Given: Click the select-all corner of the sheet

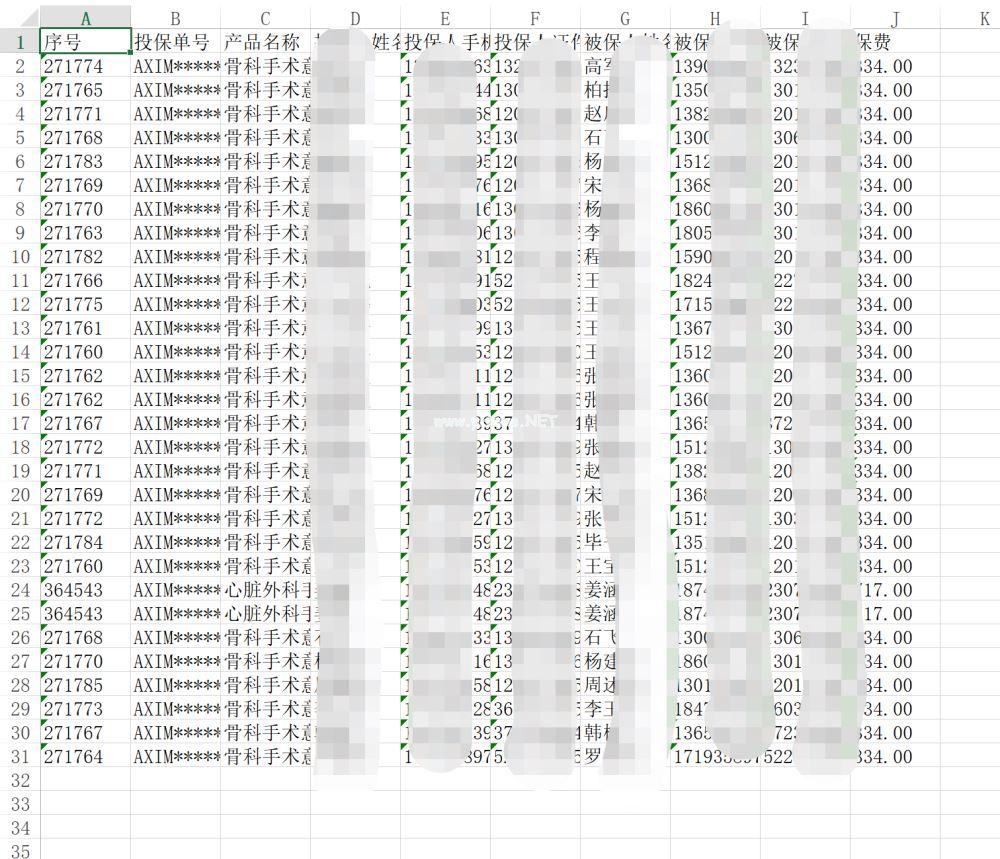Looking at the screenshot, I should pyautogui.click(x=19, y=18).
